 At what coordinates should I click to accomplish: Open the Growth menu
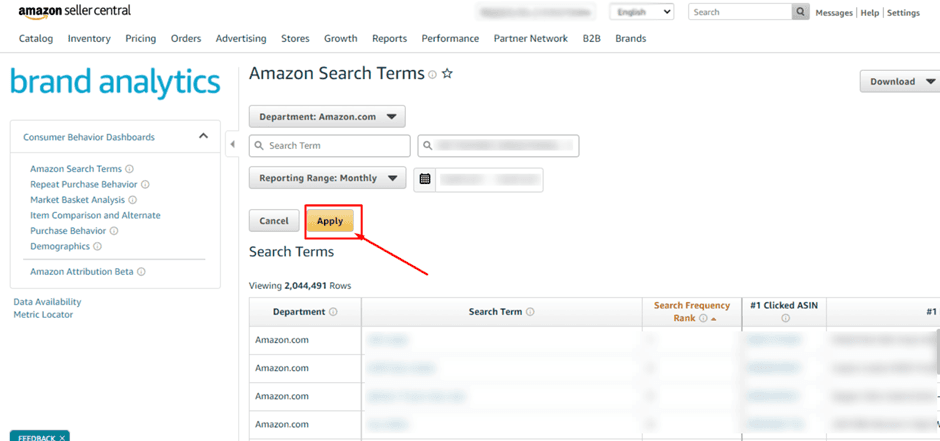pyautogui.click(x=341, y=38)
